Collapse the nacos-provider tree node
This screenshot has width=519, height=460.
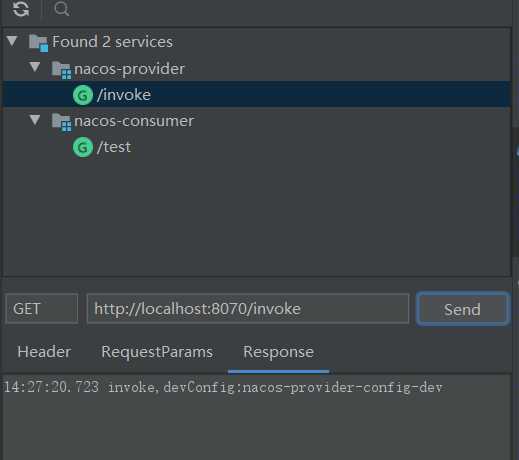click(35, 67)
